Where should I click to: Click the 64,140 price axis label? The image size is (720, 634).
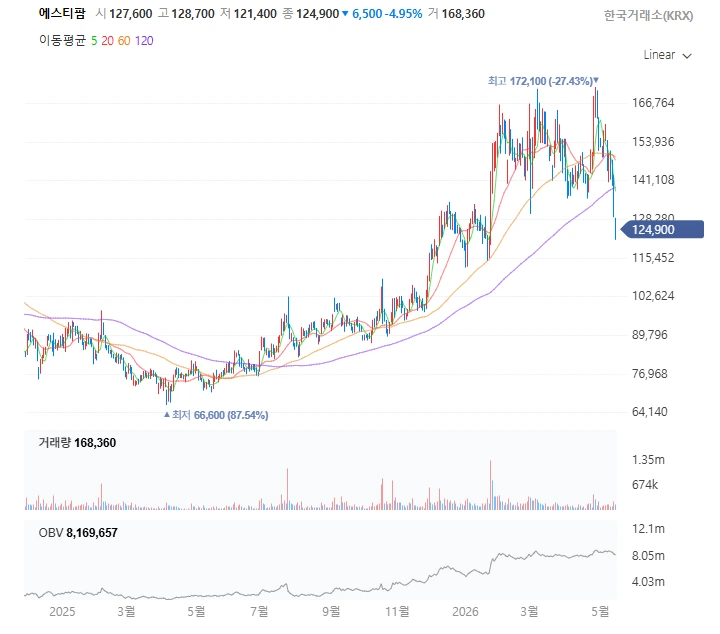tap(649, 412)
